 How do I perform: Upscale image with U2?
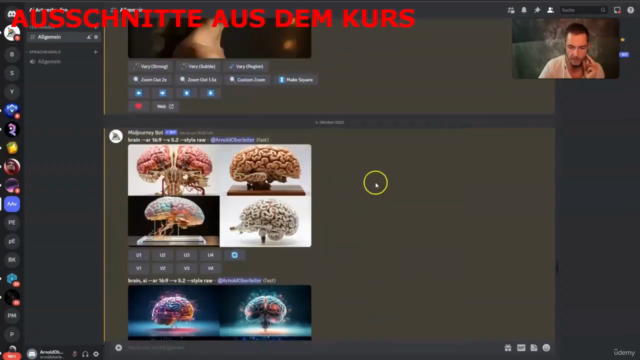point(162,255)
